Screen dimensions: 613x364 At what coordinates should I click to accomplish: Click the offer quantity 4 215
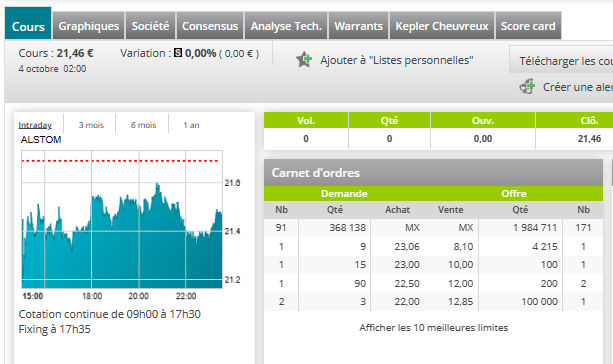point(545,246)
